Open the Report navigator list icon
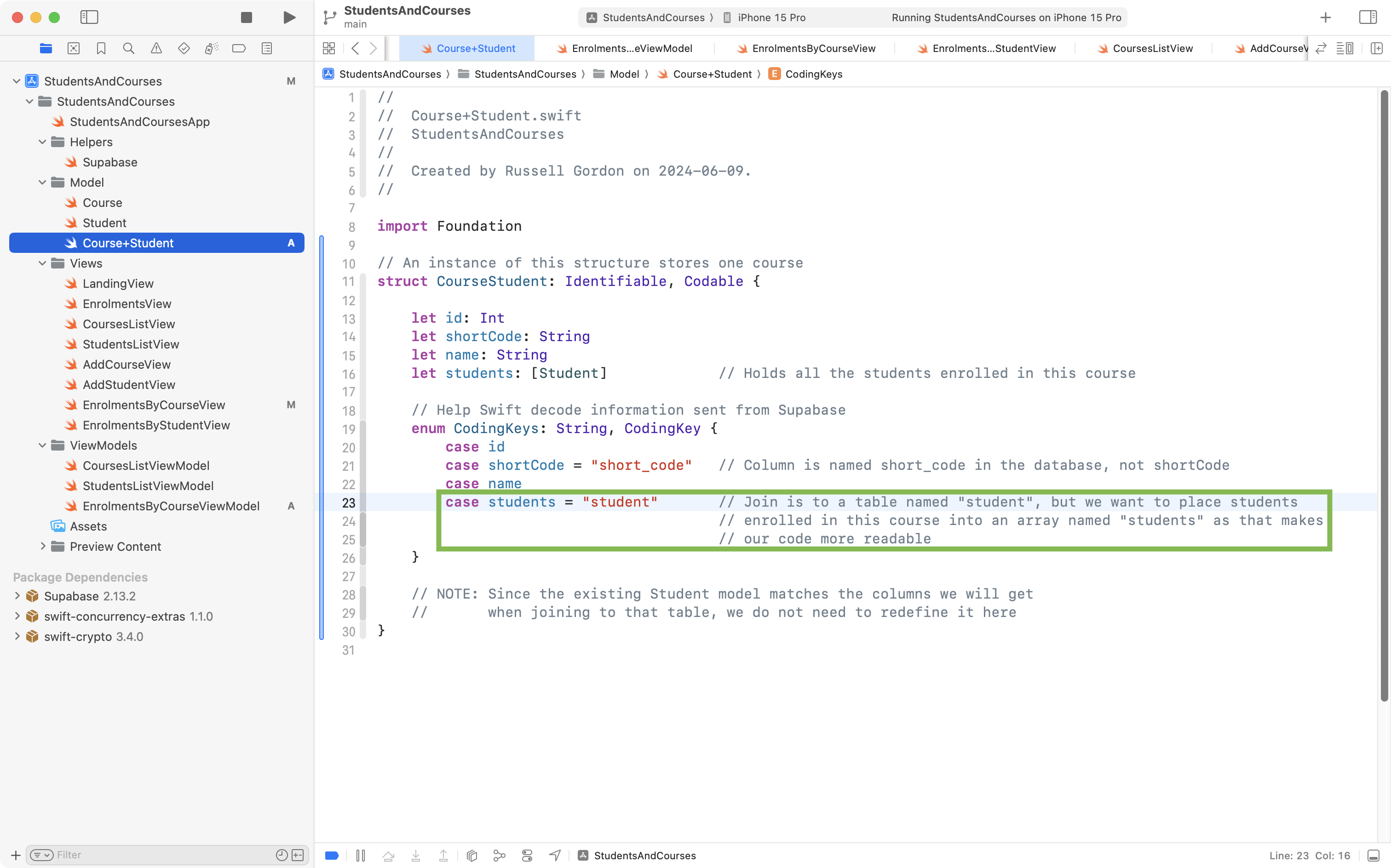 [266, 48]
